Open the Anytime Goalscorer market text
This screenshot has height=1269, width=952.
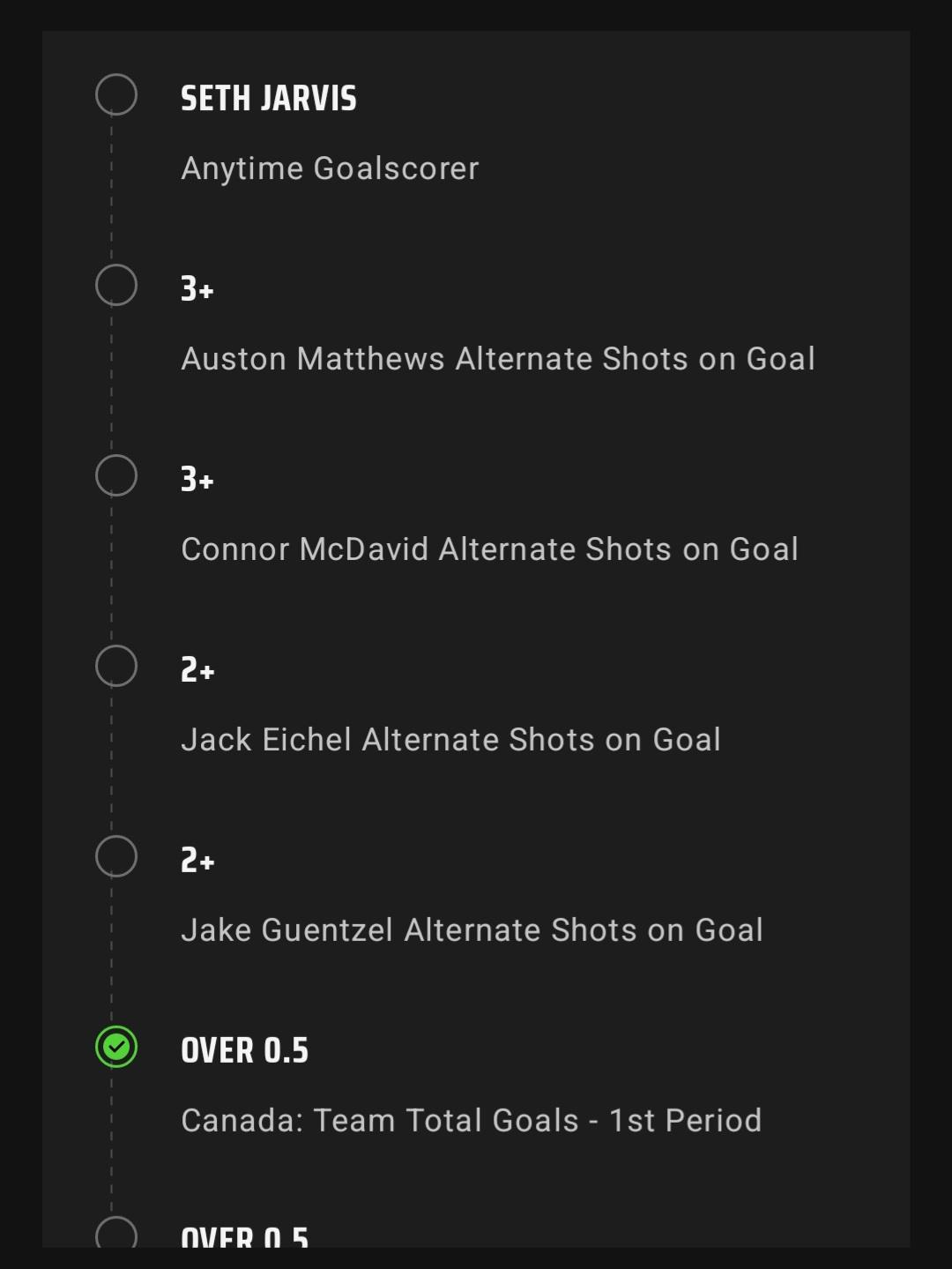tap(330, 168)
